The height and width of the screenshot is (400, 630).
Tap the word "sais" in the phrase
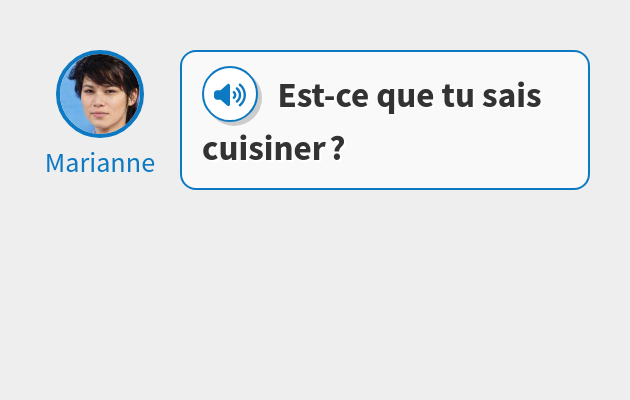point(514,97)
